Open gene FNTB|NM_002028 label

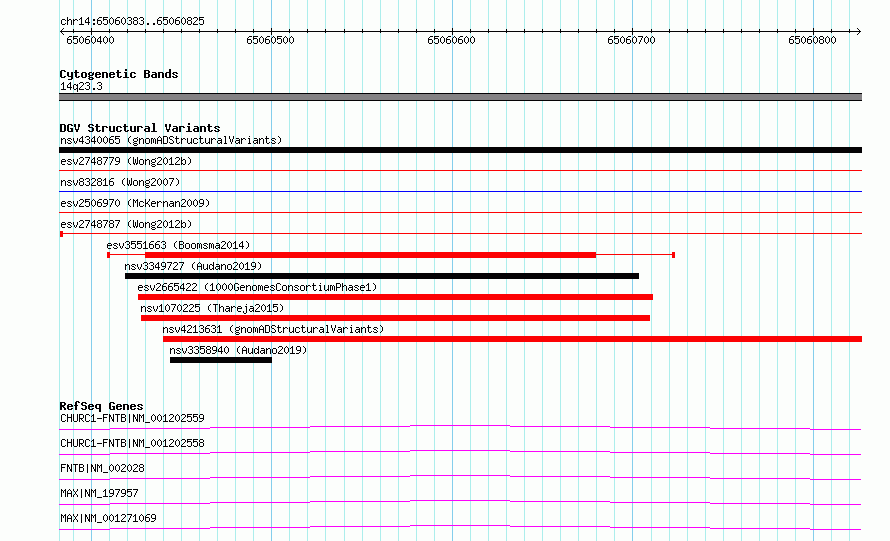click(102, 468)
